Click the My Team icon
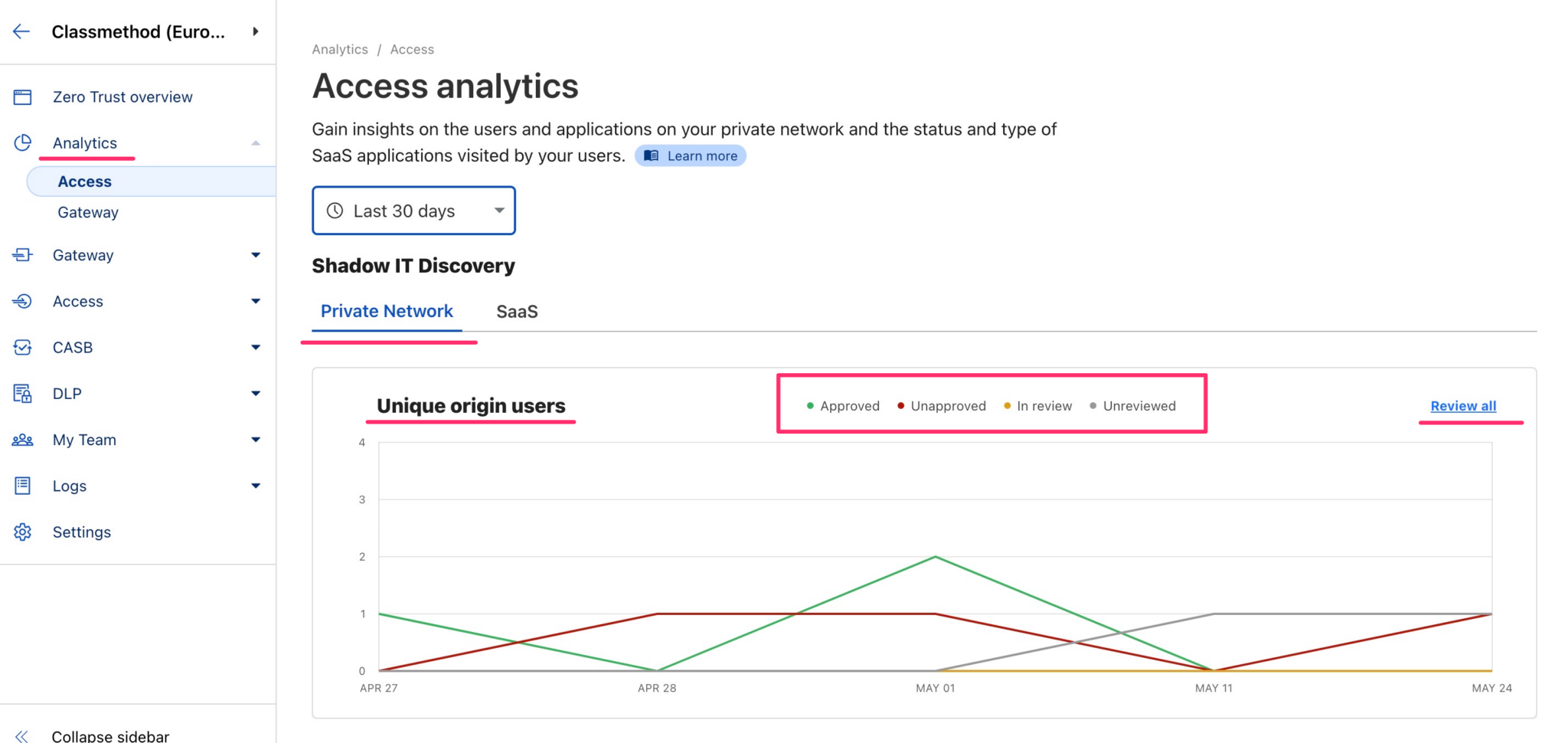 pyautogui.click(x=24, y=440)
